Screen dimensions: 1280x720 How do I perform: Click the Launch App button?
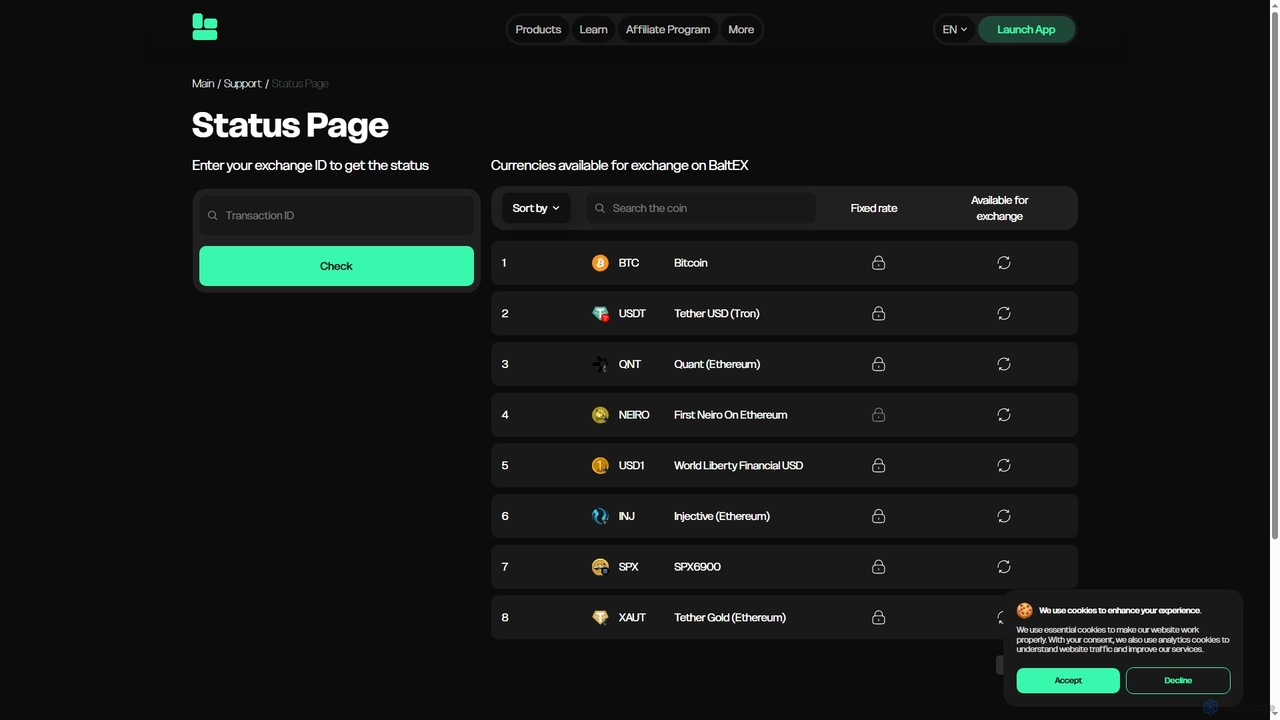point(1026,29)
